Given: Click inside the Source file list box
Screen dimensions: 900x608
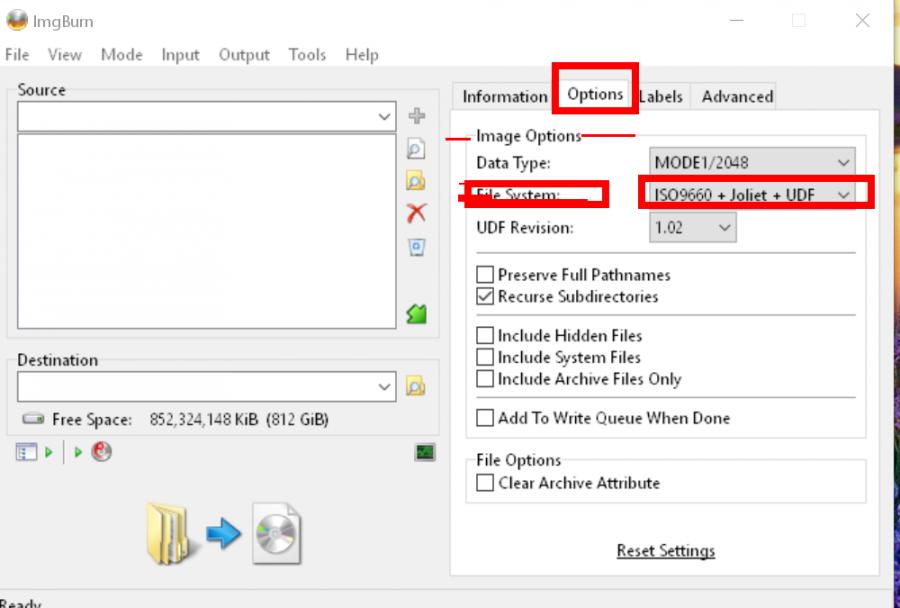Looking at the screenshot, I should 207,231.
